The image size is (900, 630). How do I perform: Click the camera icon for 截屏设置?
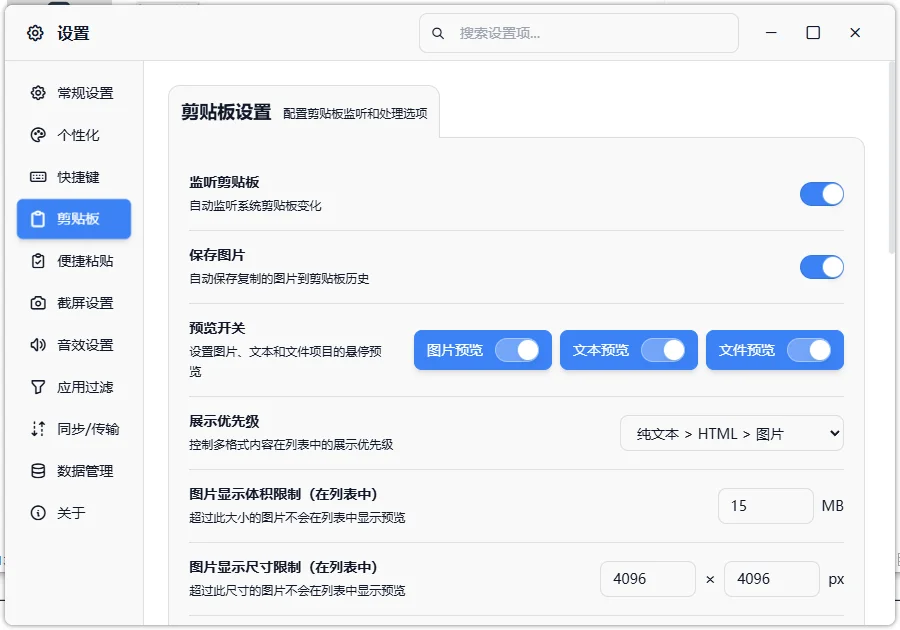38,303
